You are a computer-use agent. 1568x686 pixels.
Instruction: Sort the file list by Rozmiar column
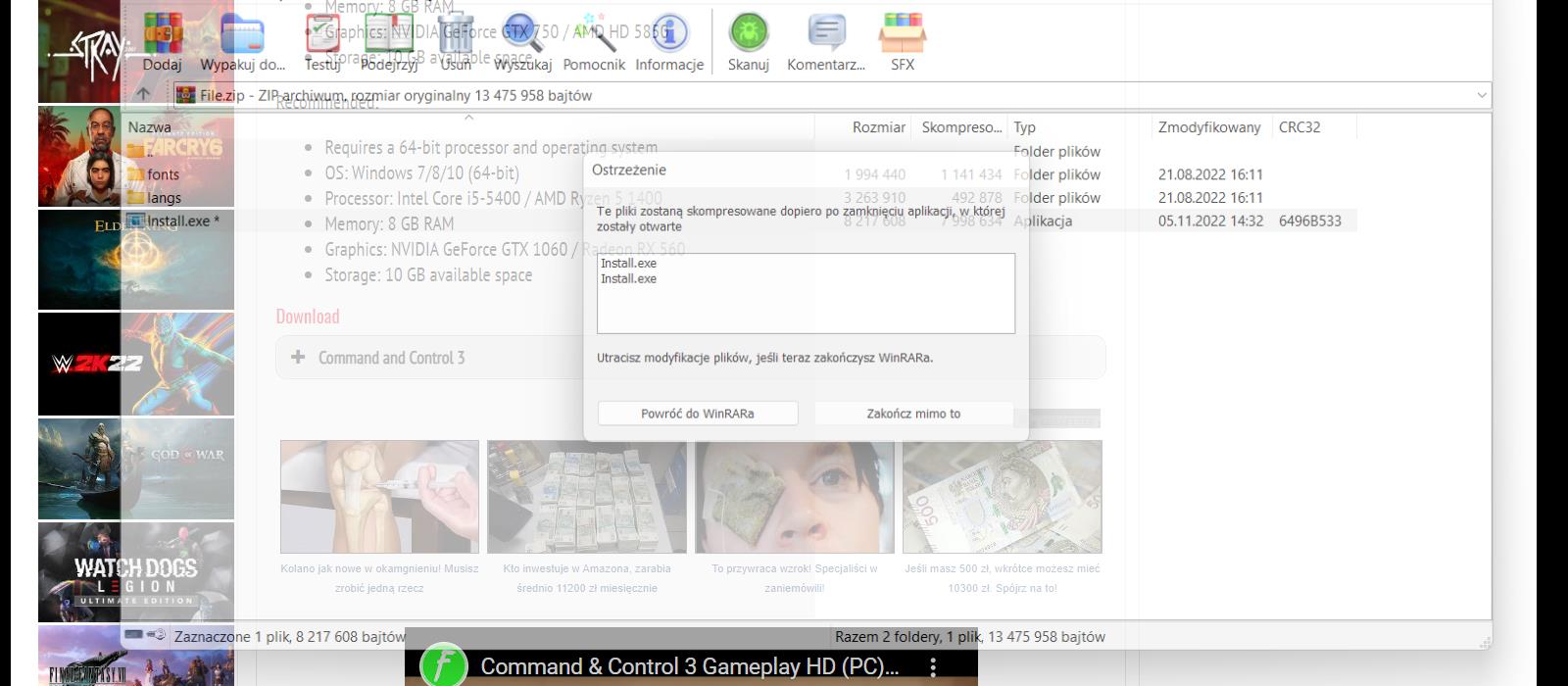(878, 127)
